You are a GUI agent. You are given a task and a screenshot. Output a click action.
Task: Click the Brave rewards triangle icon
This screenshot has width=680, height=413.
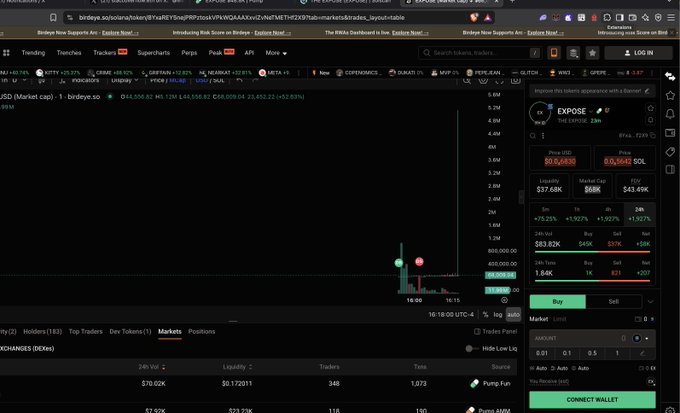pos(487,17)
